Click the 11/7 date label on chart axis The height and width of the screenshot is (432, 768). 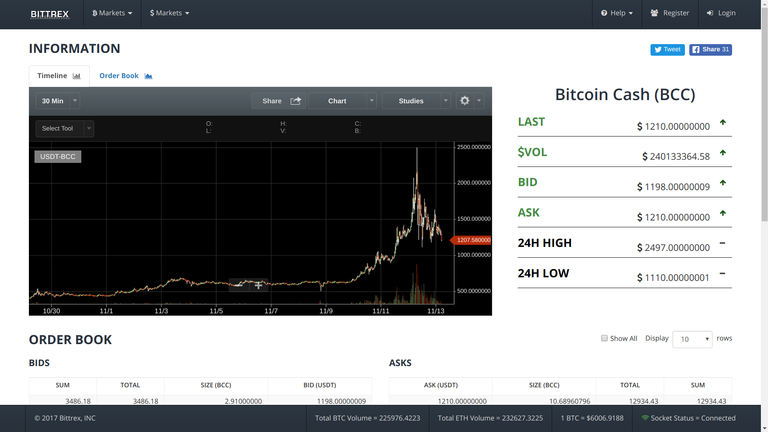coord(271,311)
